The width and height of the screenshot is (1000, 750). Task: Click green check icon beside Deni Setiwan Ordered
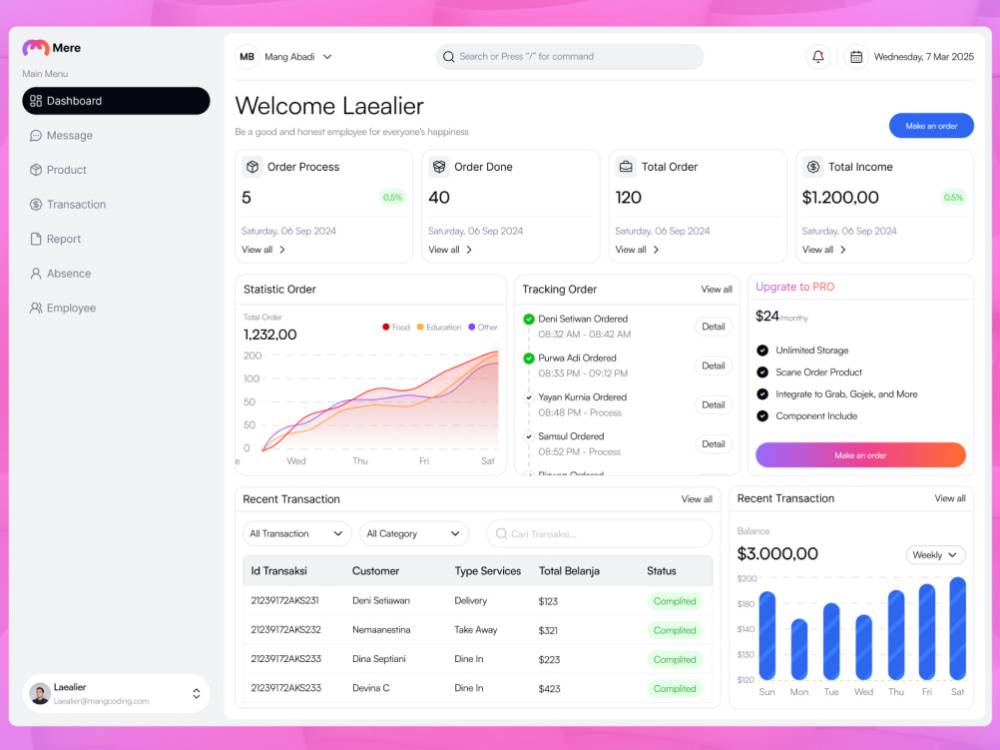pos(529,319)
